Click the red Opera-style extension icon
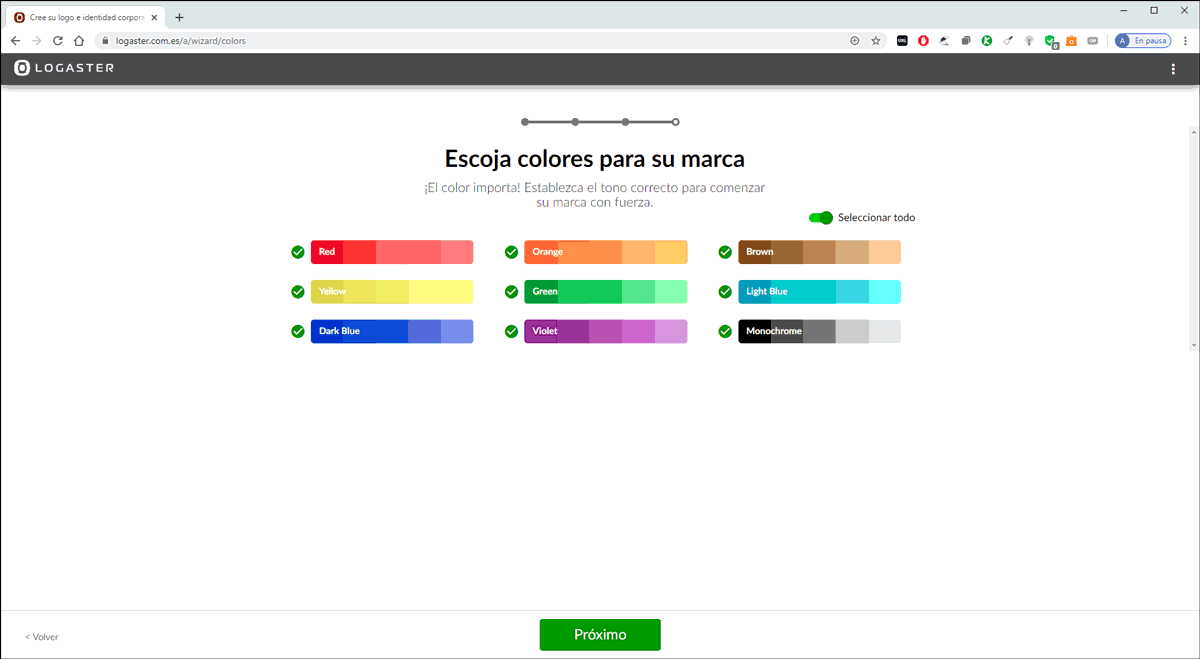Screen dimensions: 1200x659 (x=923, y=41)
